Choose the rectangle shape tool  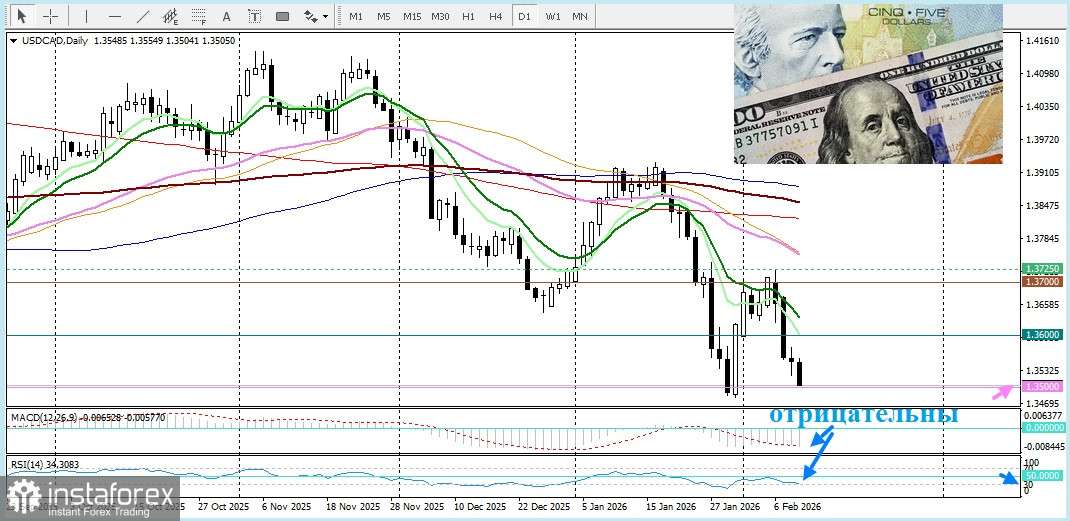click(x=282, y=16)
